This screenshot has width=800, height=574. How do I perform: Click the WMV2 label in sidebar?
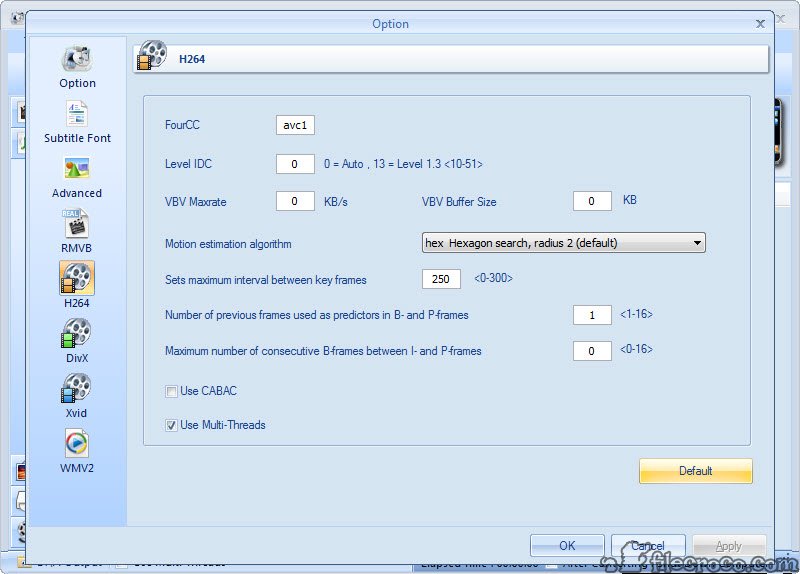(x=77, y=468)
